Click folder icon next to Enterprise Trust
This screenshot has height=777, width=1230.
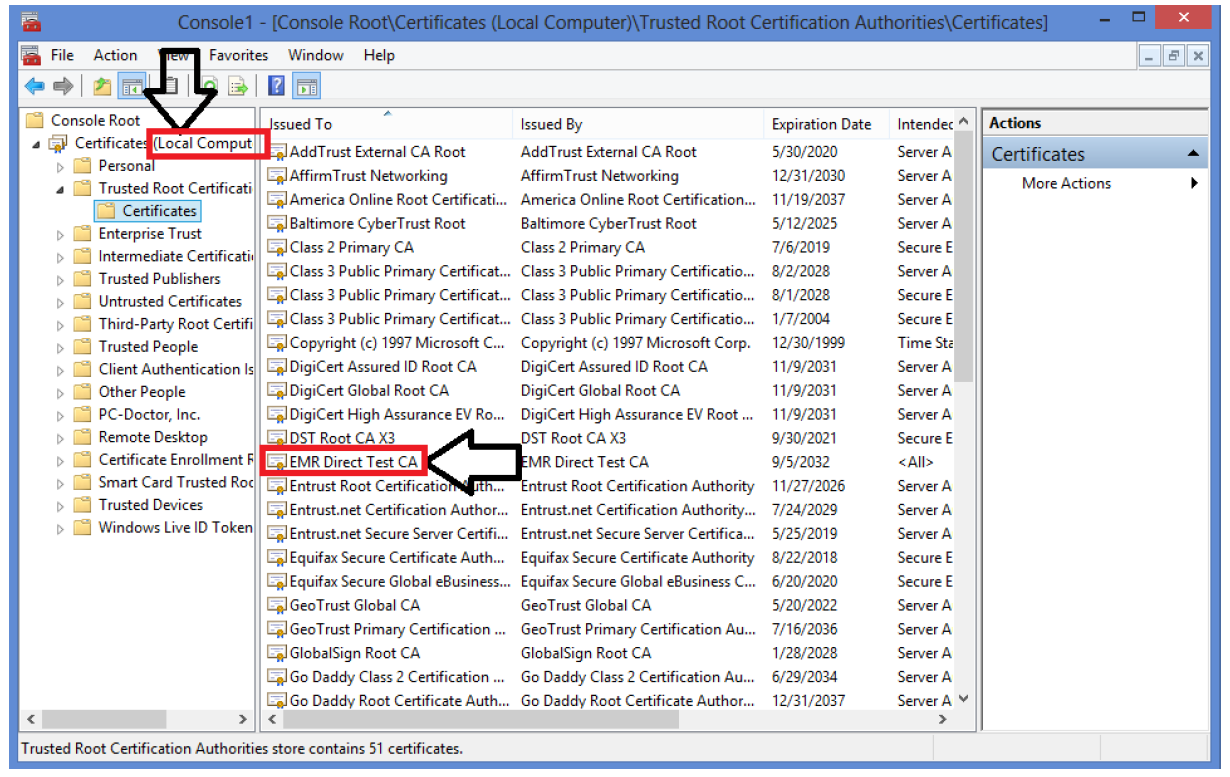[83, 234]
